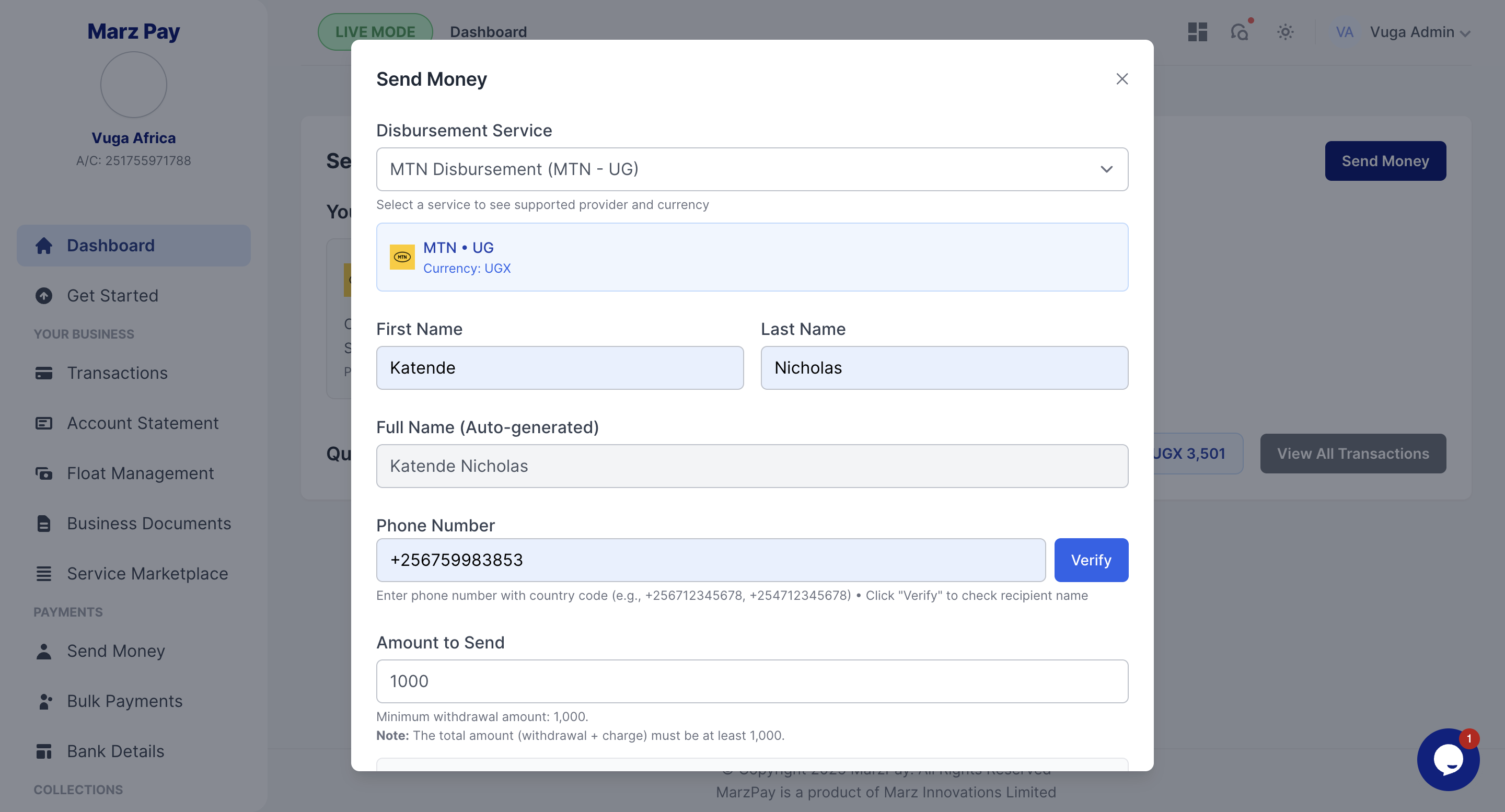
Task: Click the Send Money button on dashboard
Action: point(1385,160)
